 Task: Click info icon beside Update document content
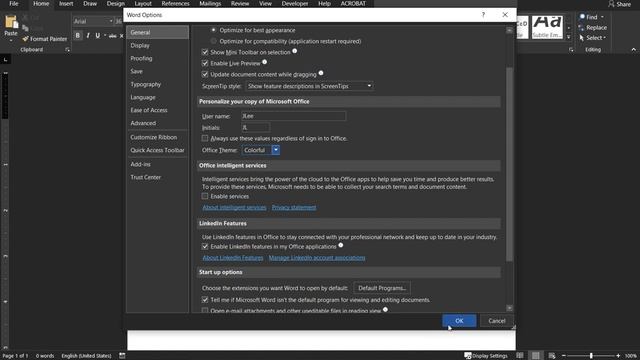tap(321, 73)
